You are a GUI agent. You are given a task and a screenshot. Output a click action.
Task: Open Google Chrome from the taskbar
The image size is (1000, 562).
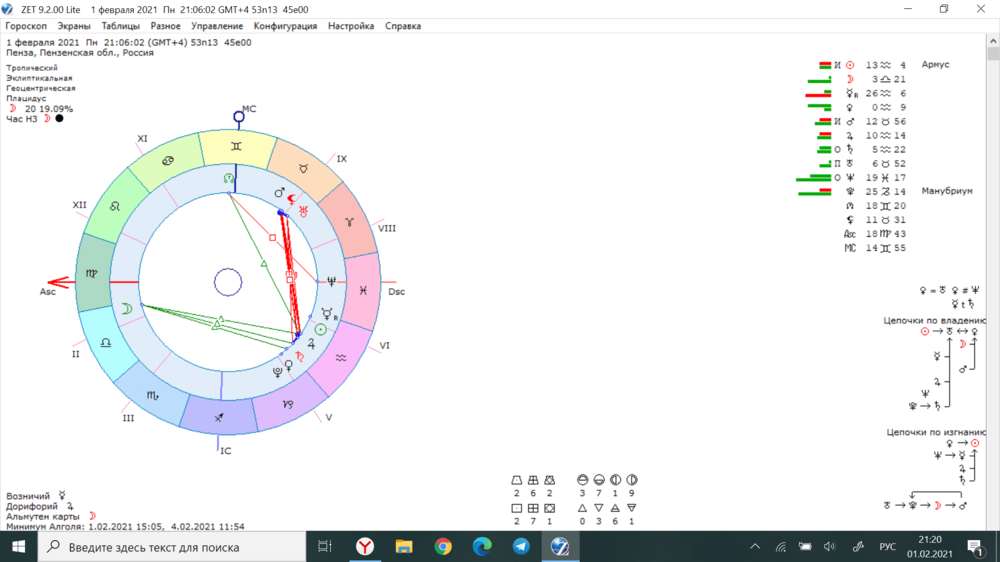coord(443,547)
